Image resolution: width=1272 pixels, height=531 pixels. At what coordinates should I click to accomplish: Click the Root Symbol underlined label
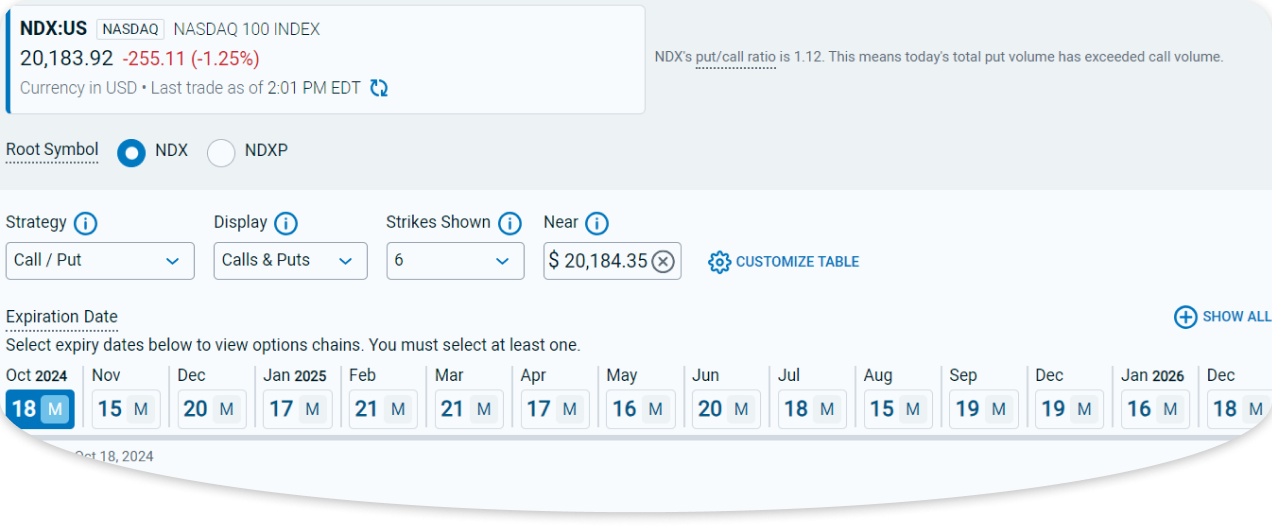(x=52, y=151)
